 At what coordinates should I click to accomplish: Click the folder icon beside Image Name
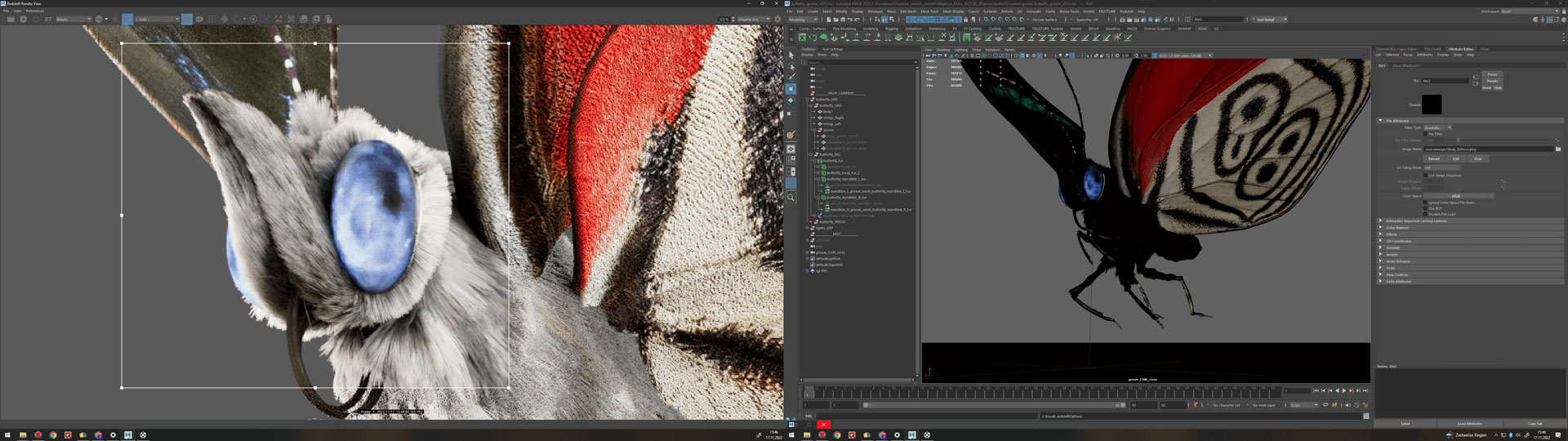pos(1558,149)
